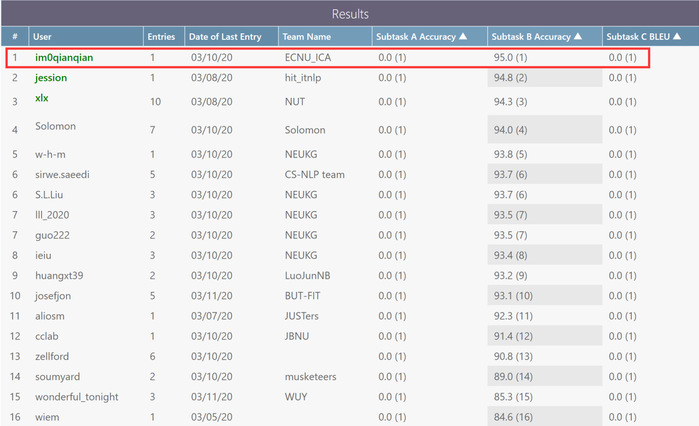Sort the table by the User column header
This screenshot has width=699, height=426.
(42, 37)
